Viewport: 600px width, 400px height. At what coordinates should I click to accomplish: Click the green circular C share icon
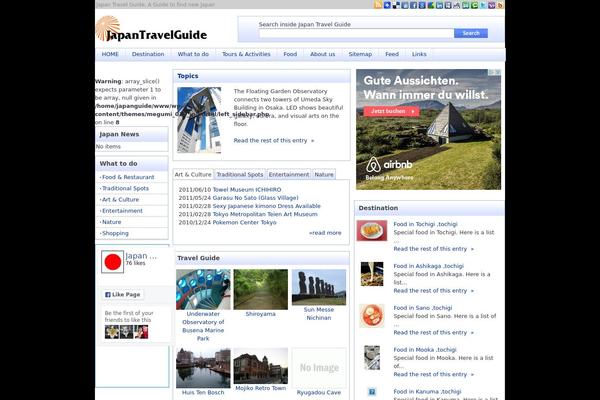(474, 5)
